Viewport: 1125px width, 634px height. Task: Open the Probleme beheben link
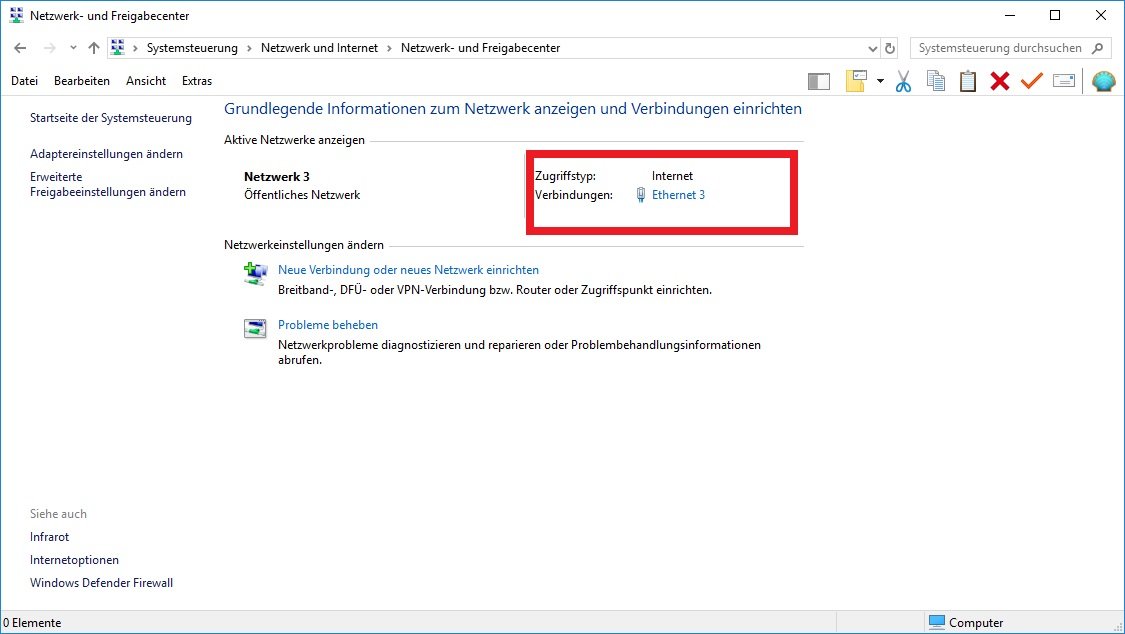point(328,325)
